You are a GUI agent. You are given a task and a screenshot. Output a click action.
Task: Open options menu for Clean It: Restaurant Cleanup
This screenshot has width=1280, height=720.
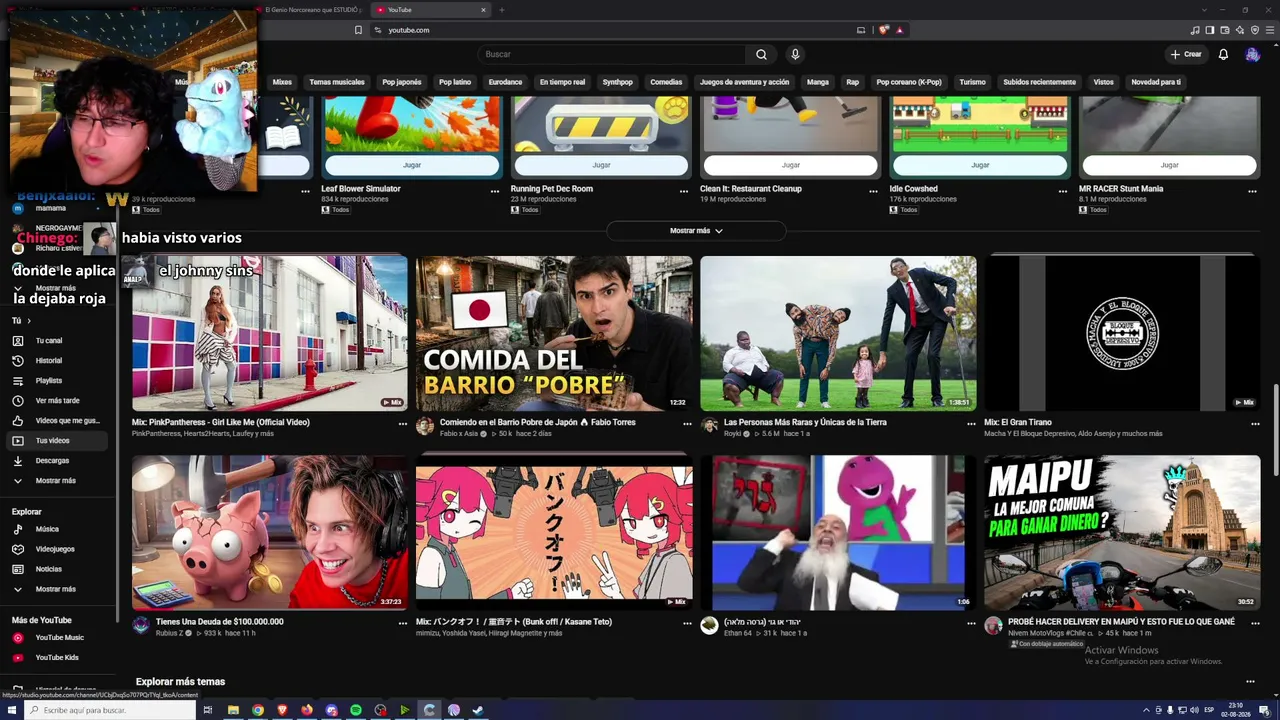click(874, 191)
